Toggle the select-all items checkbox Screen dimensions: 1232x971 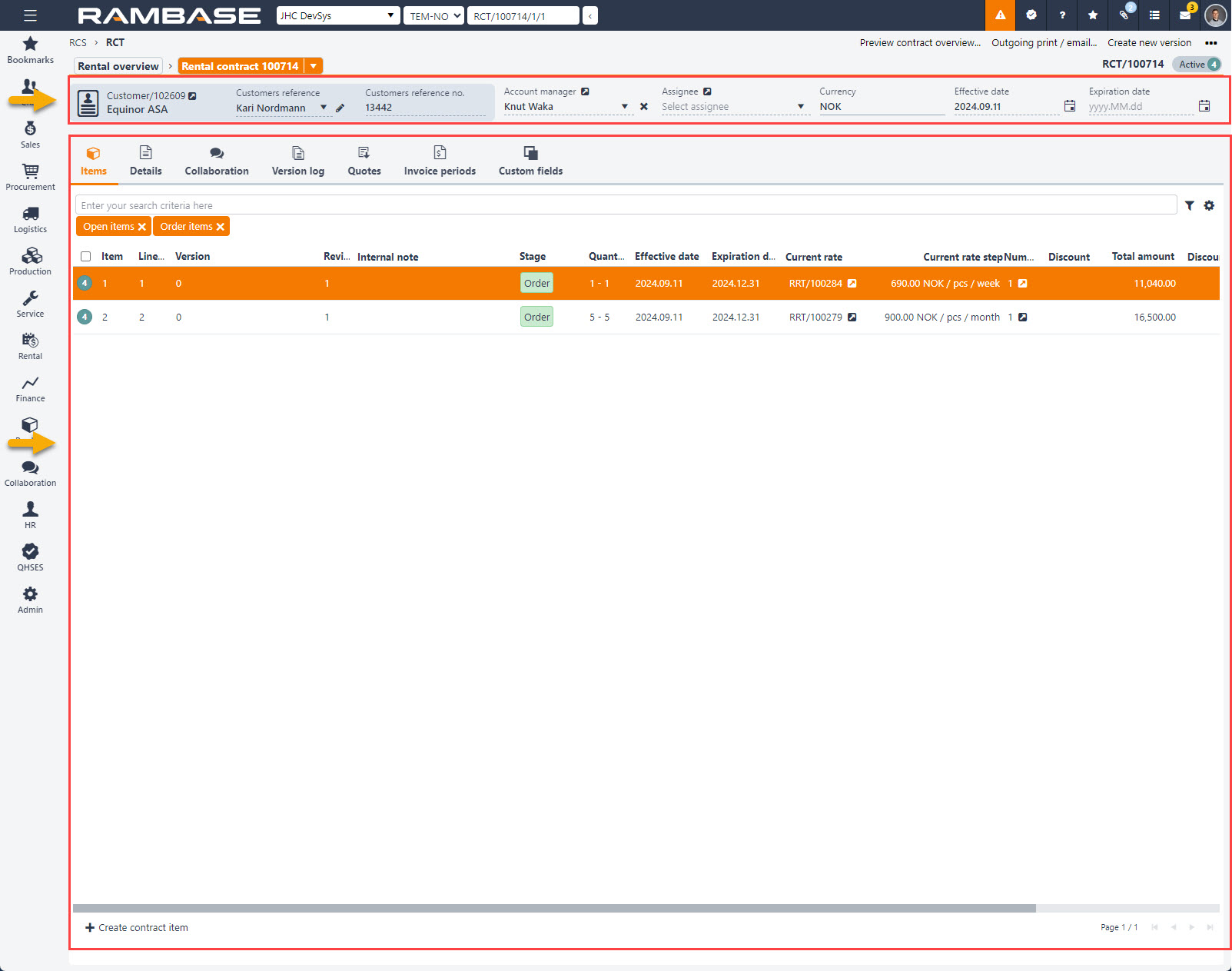[x=86, y=257]
